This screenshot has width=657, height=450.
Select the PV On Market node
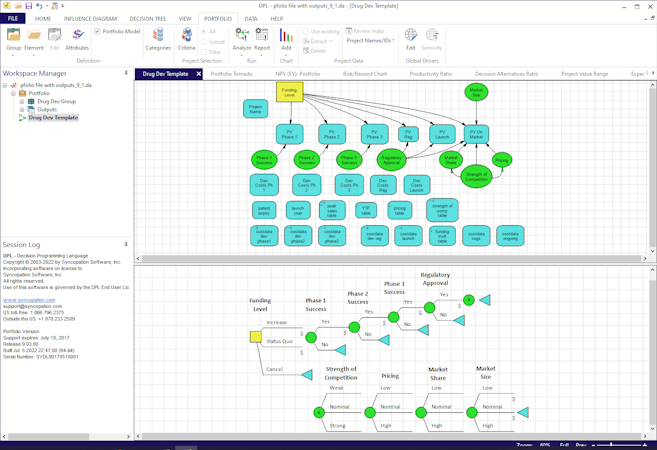(x=476, y=134)
